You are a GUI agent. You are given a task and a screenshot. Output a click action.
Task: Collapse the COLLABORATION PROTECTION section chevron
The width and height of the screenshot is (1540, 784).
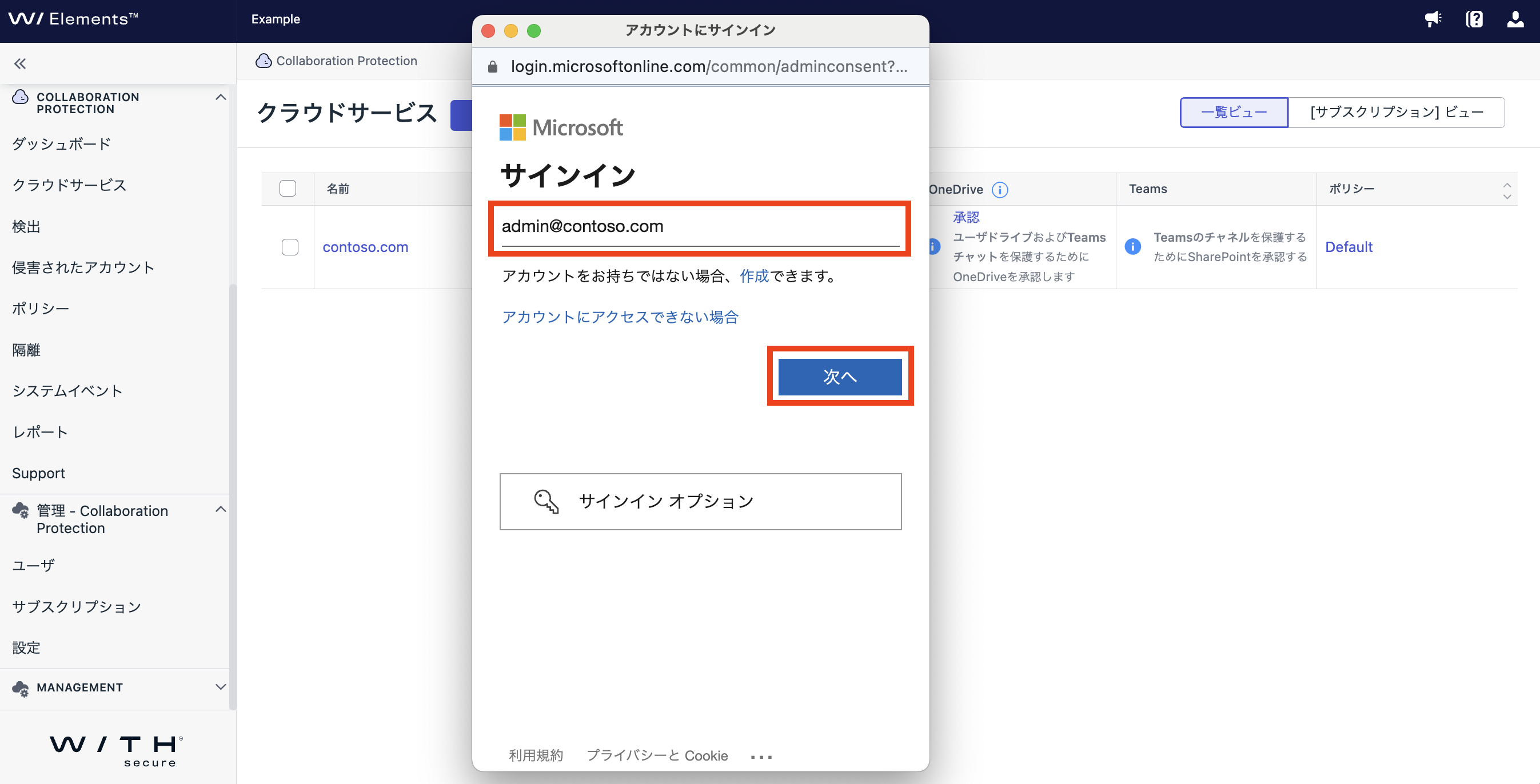point(221,97)
